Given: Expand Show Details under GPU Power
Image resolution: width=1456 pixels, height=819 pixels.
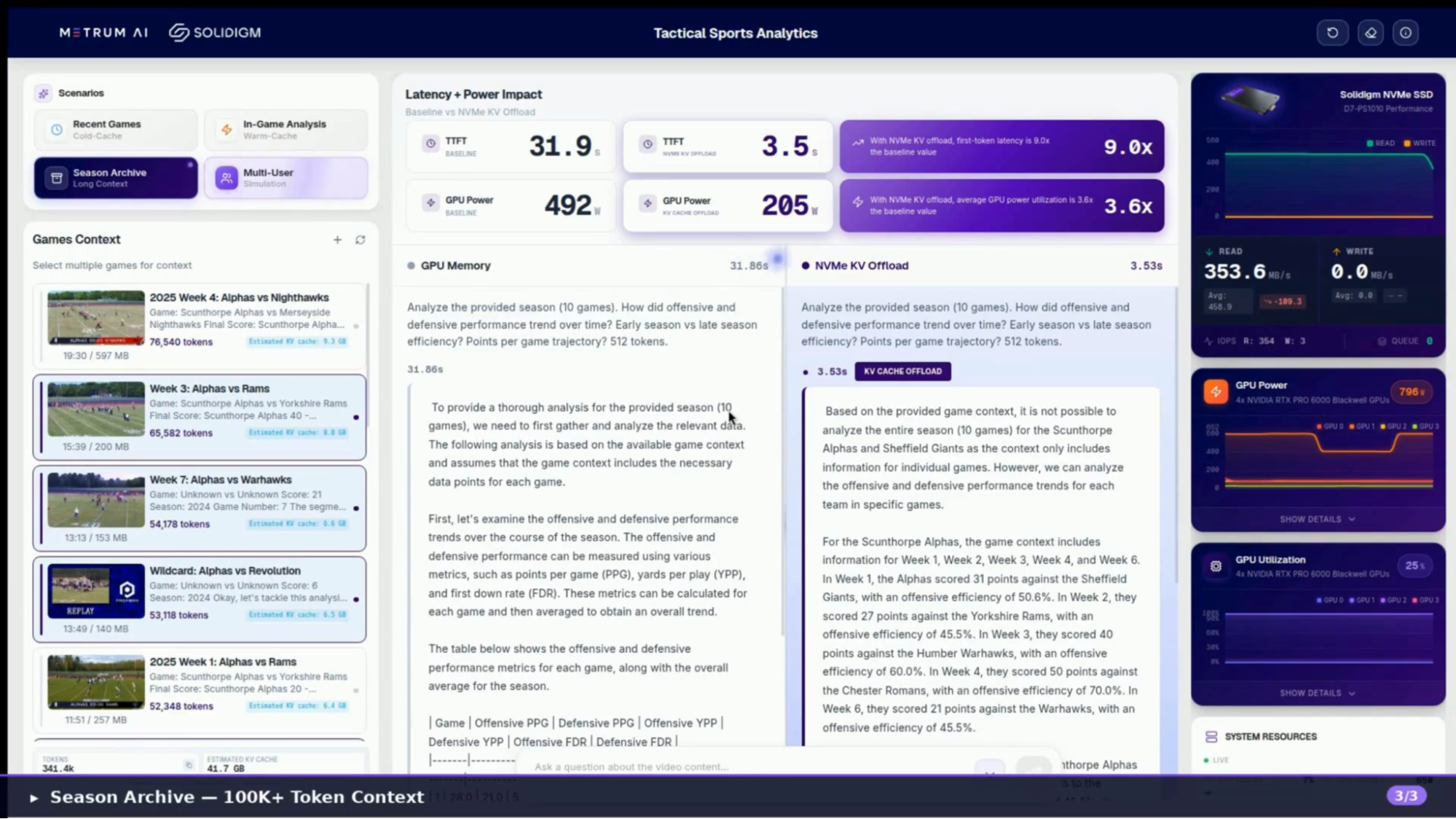Looking at the screenshot, I should point(1317,520).
